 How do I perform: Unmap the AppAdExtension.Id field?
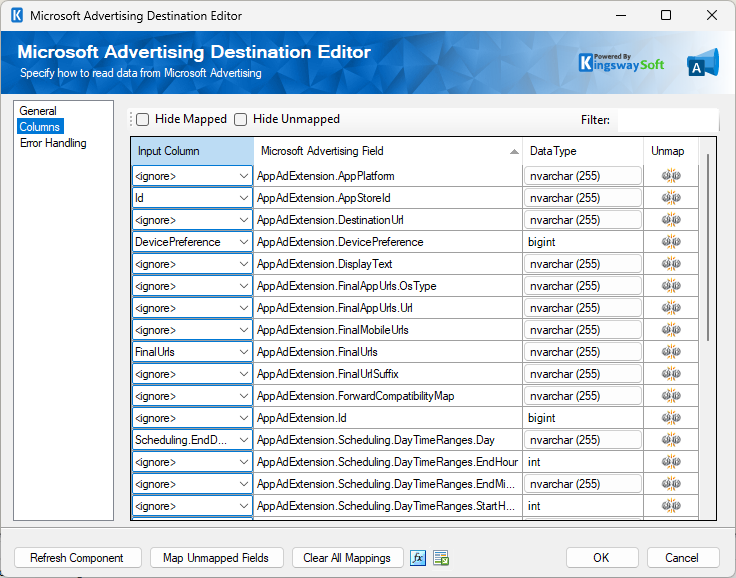(x=670, y=418)
